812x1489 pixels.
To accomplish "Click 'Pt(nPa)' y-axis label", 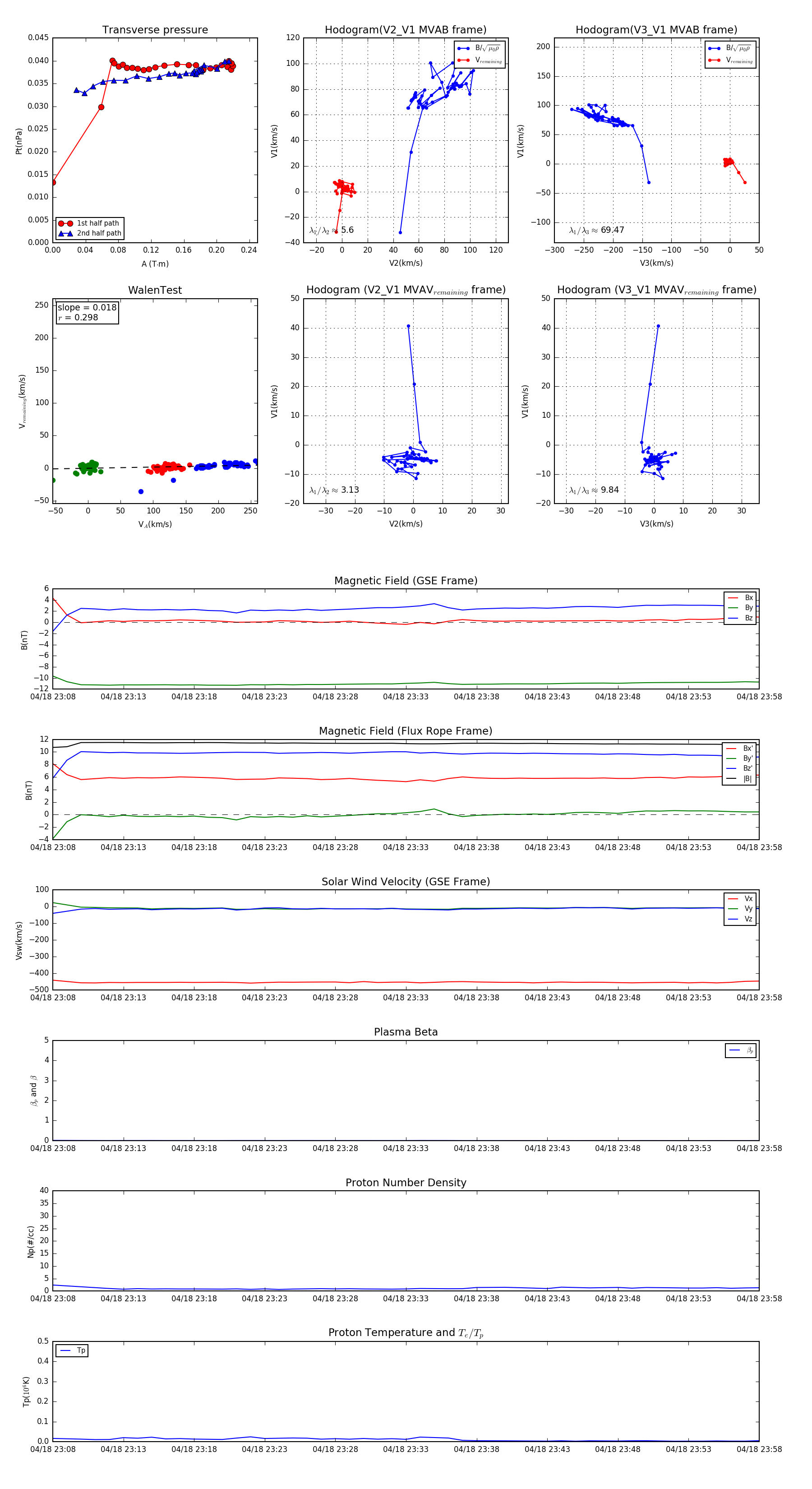I will pos(19,141).
